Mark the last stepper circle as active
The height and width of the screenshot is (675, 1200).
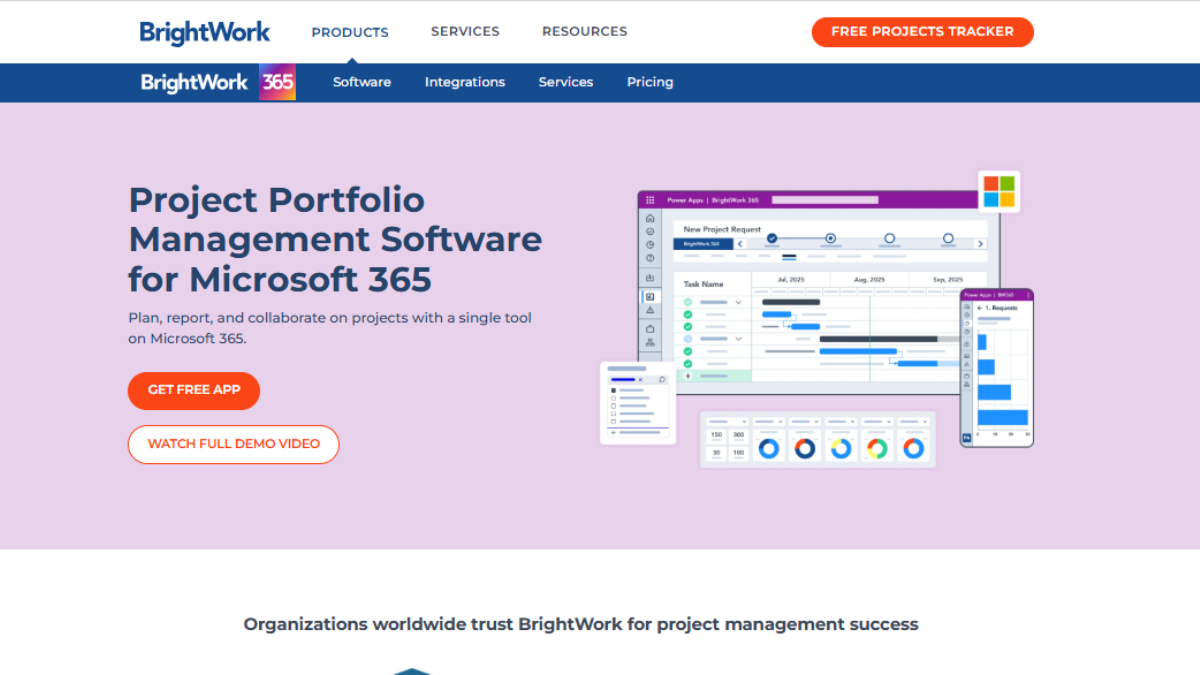tap(948, 238)
